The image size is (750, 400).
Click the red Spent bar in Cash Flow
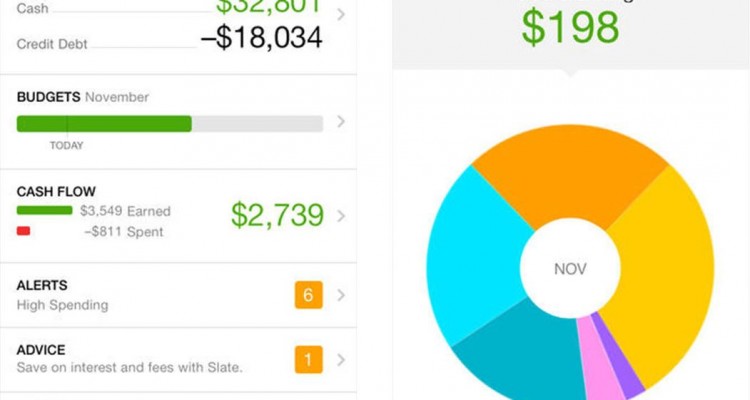coord(24,231)
